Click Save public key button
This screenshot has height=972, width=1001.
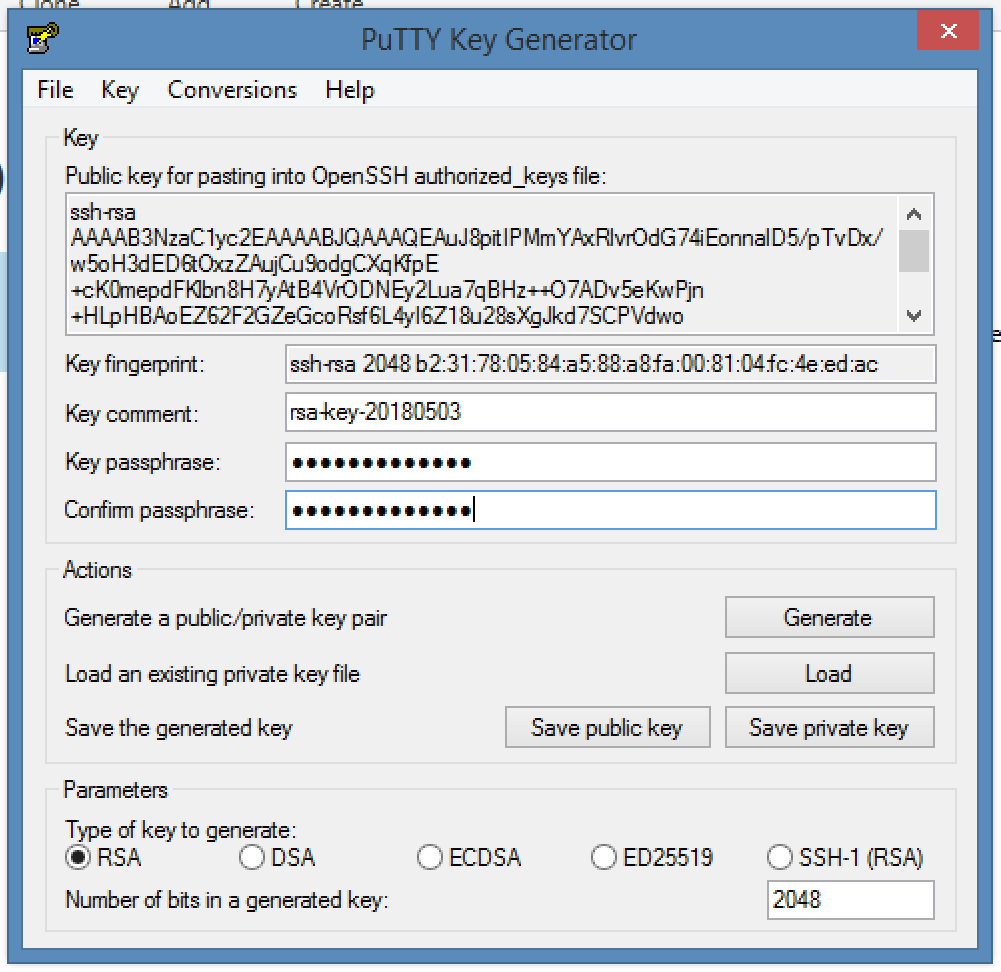click(607, 727)
